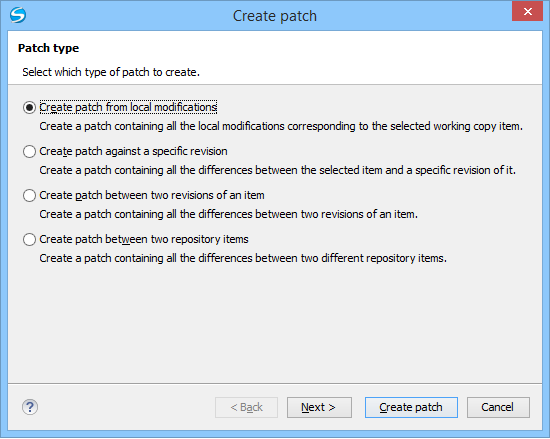The image size is (550, 439).
Task: Click the Syncro SVN logo in title bar
Action: 18,15
